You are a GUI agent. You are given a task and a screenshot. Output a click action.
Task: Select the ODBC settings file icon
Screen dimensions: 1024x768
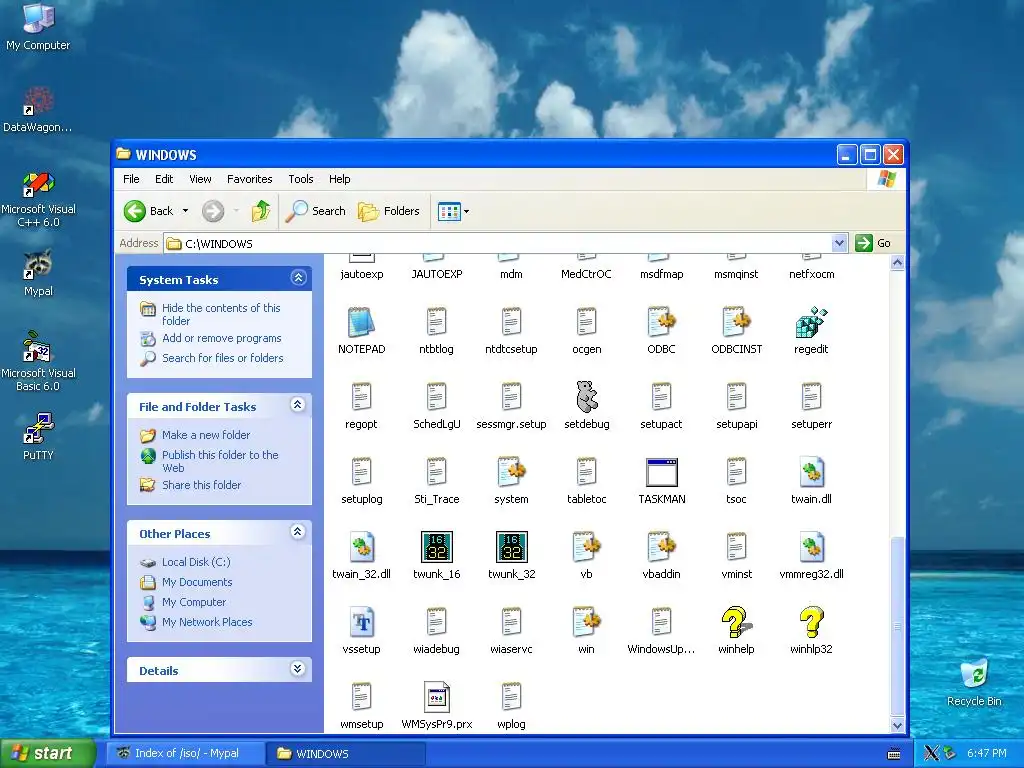pos(662,322)
